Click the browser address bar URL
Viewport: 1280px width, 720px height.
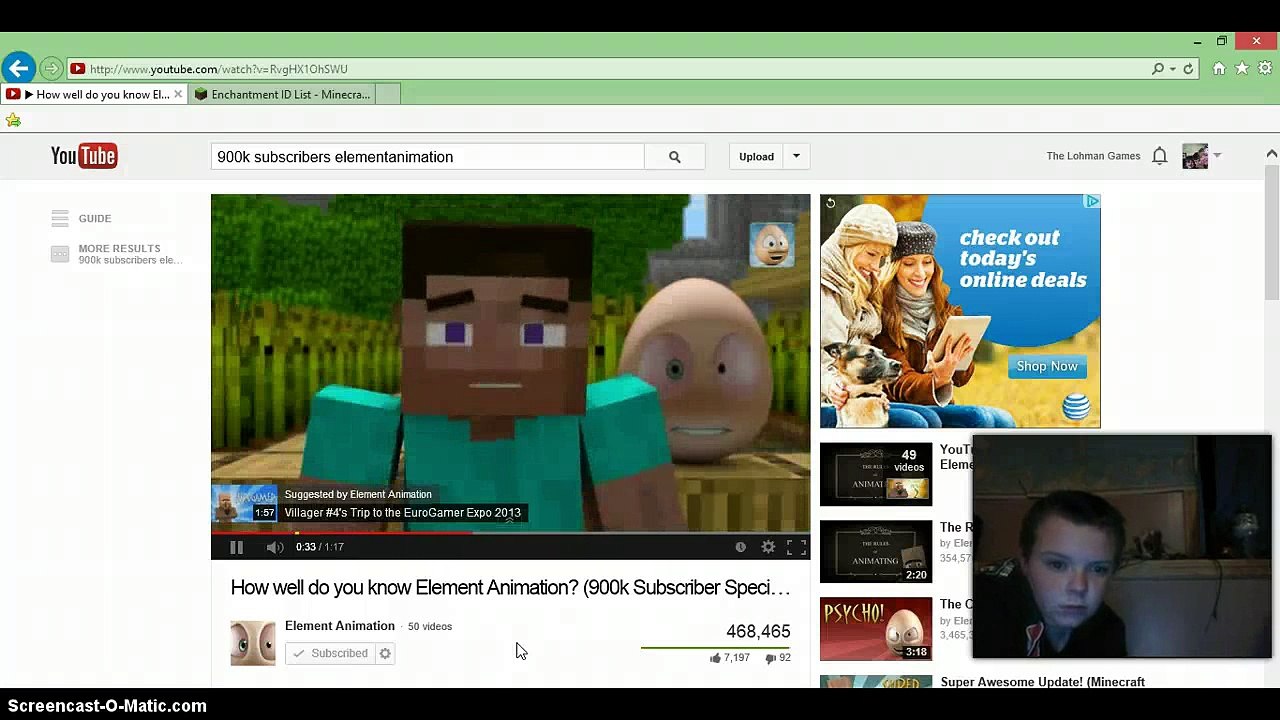[x=219, y=69]
